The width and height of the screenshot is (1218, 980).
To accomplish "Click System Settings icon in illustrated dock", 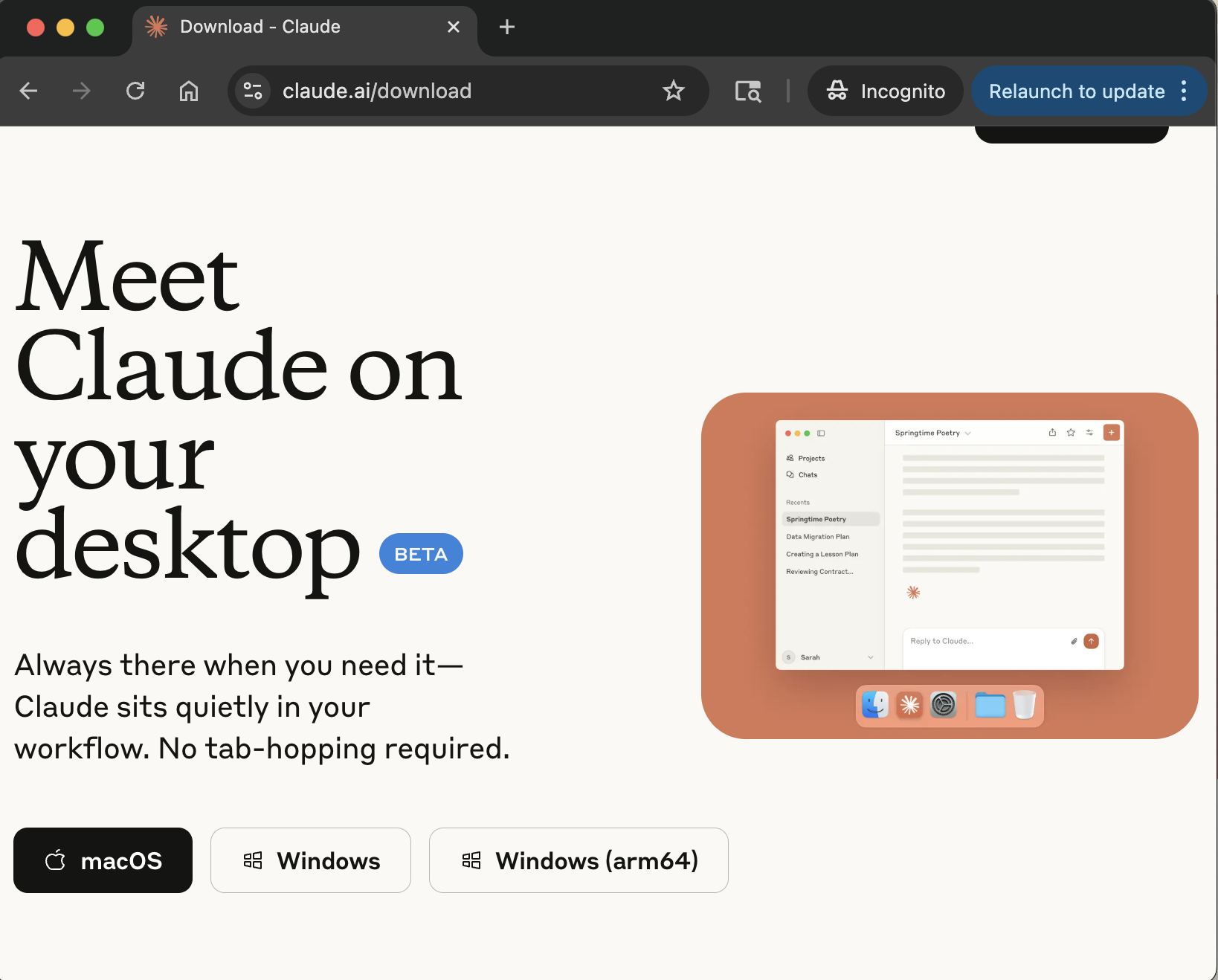I will [944, 705].
